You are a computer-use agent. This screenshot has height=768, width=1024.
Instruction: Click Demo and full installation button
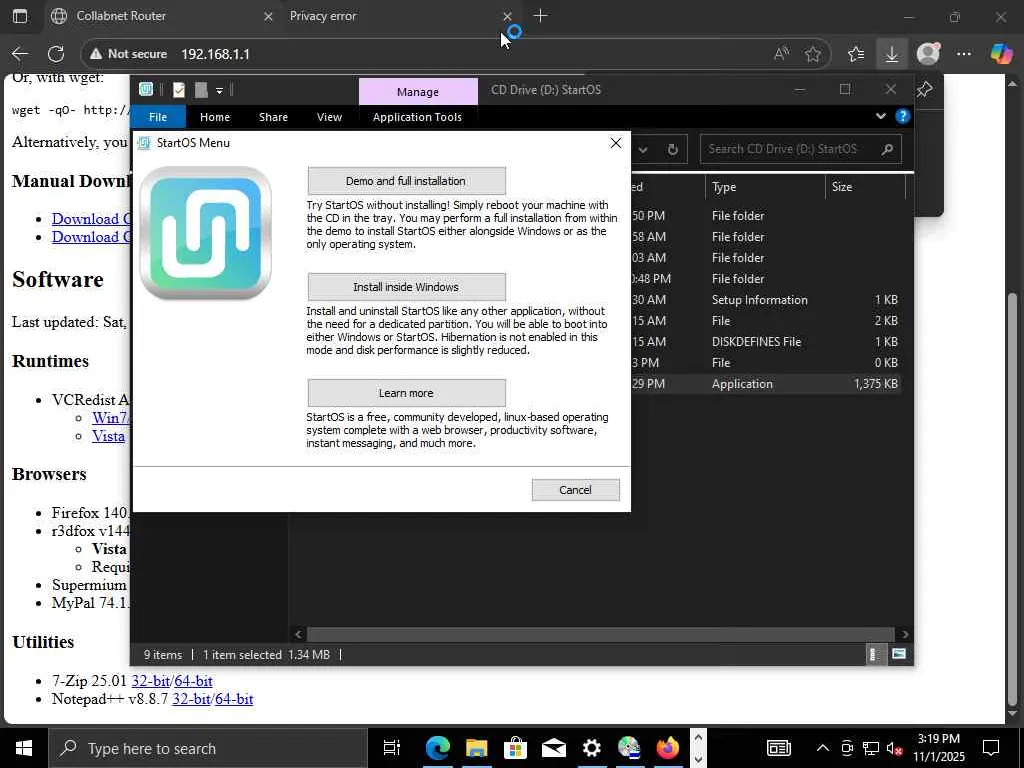pyautogui.click(x=406, y=181)
